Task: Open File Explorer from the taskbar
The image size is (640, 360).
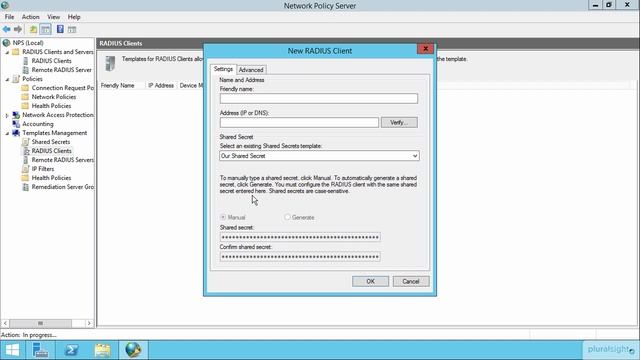Action: pos(102,350)
